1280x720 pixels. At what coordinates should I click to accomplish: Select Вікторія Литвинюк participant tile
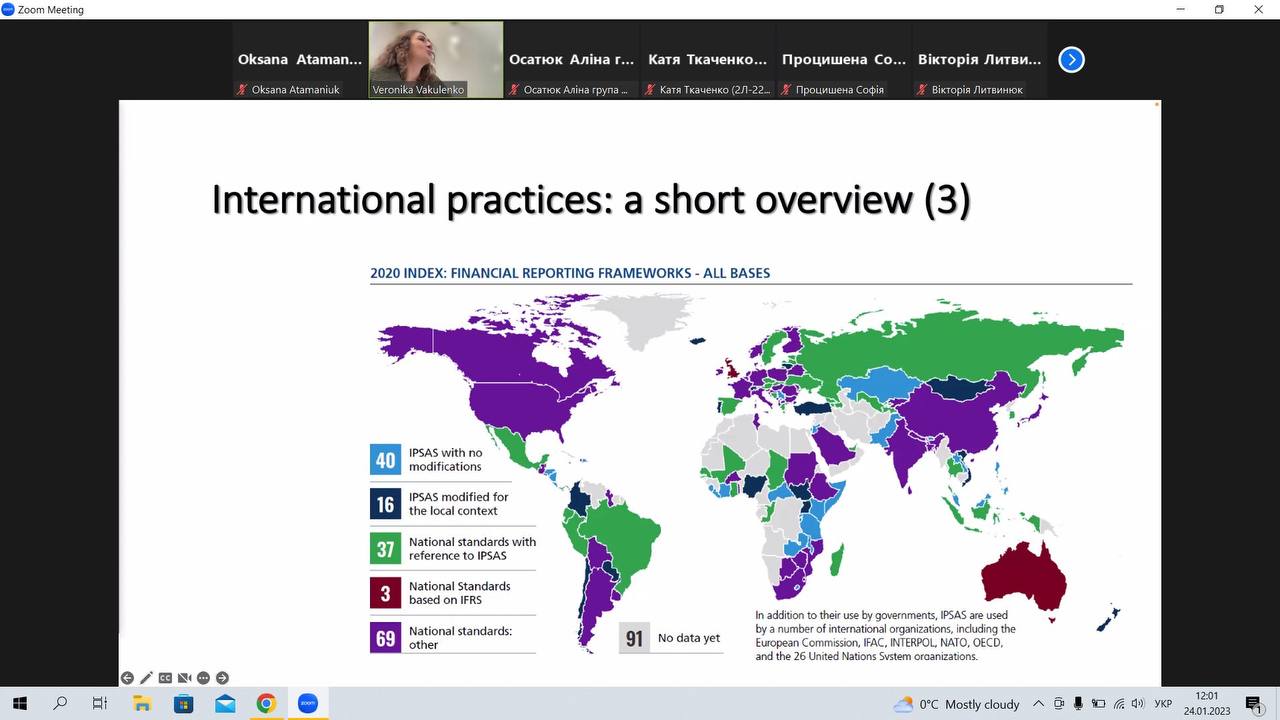click(x=979, y=60)
